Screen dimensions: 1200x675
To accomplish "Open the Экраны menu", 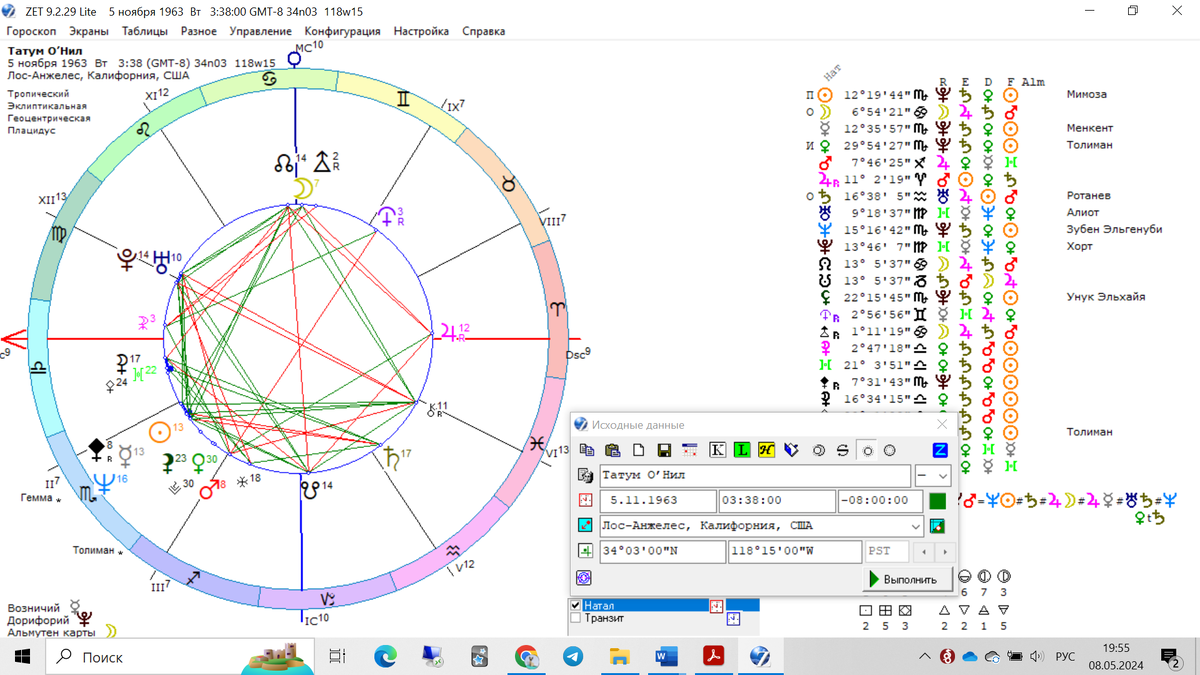I will 89,31.
